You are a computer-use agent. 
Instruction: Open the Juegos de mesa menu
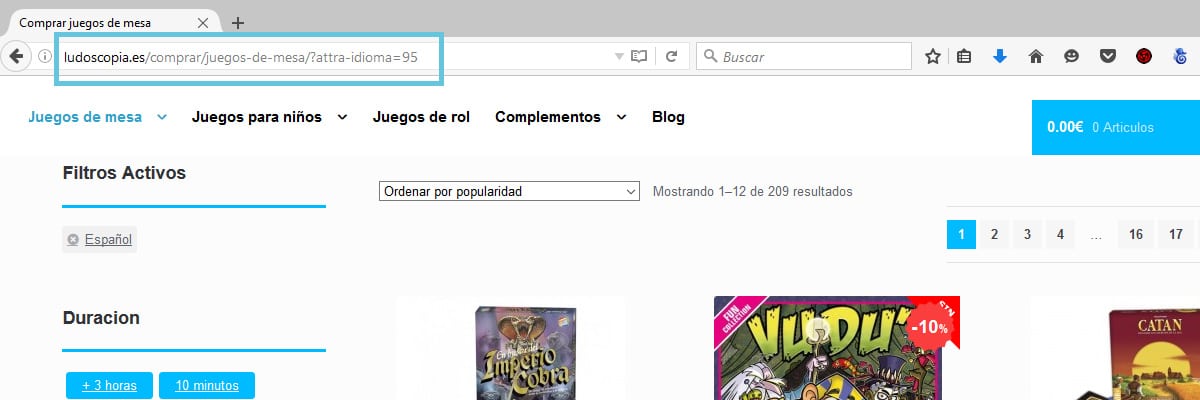point(85,117)
